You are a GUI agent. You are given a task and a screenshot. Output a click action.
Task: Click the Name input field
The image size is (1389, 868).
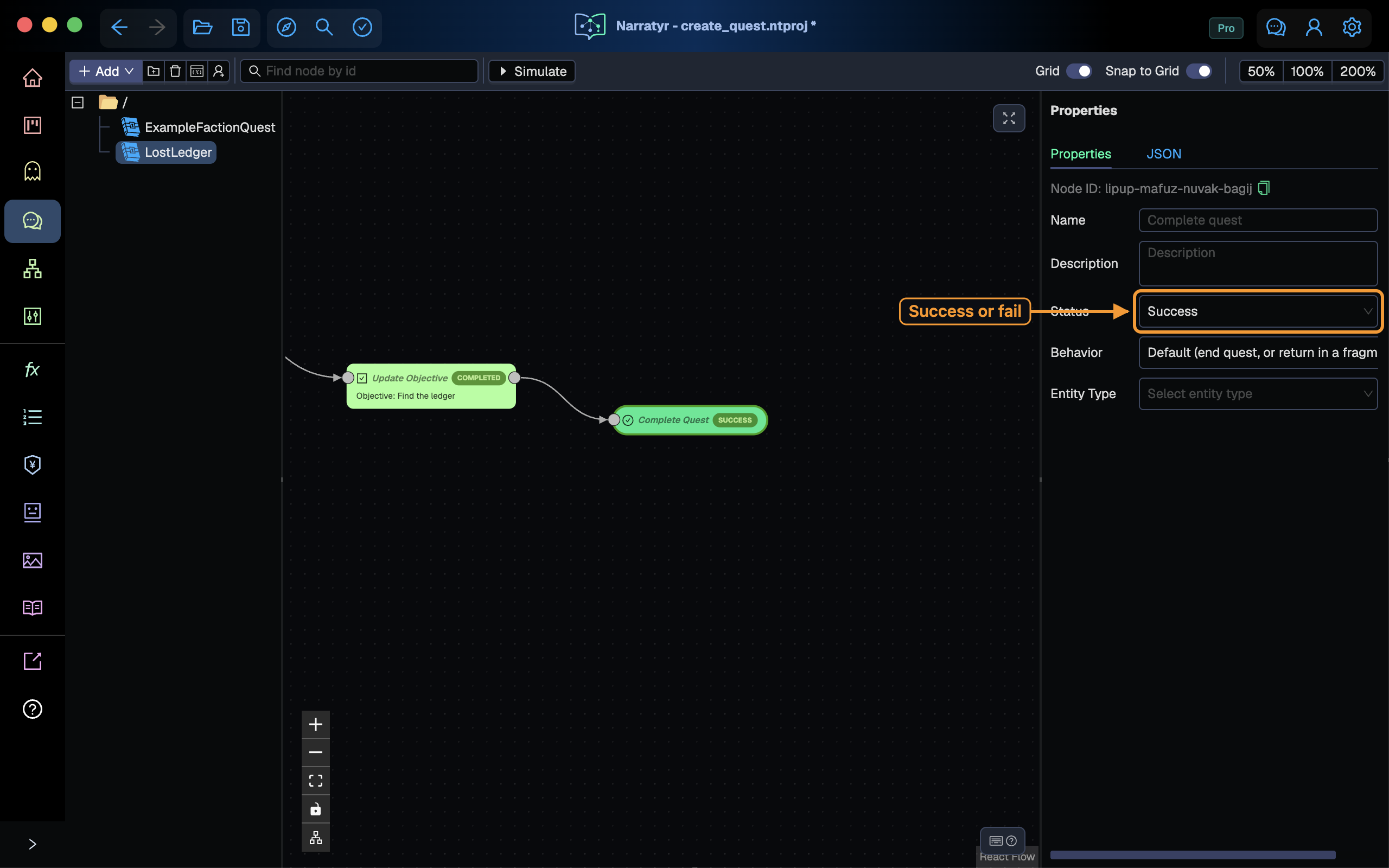(1258, 220)
